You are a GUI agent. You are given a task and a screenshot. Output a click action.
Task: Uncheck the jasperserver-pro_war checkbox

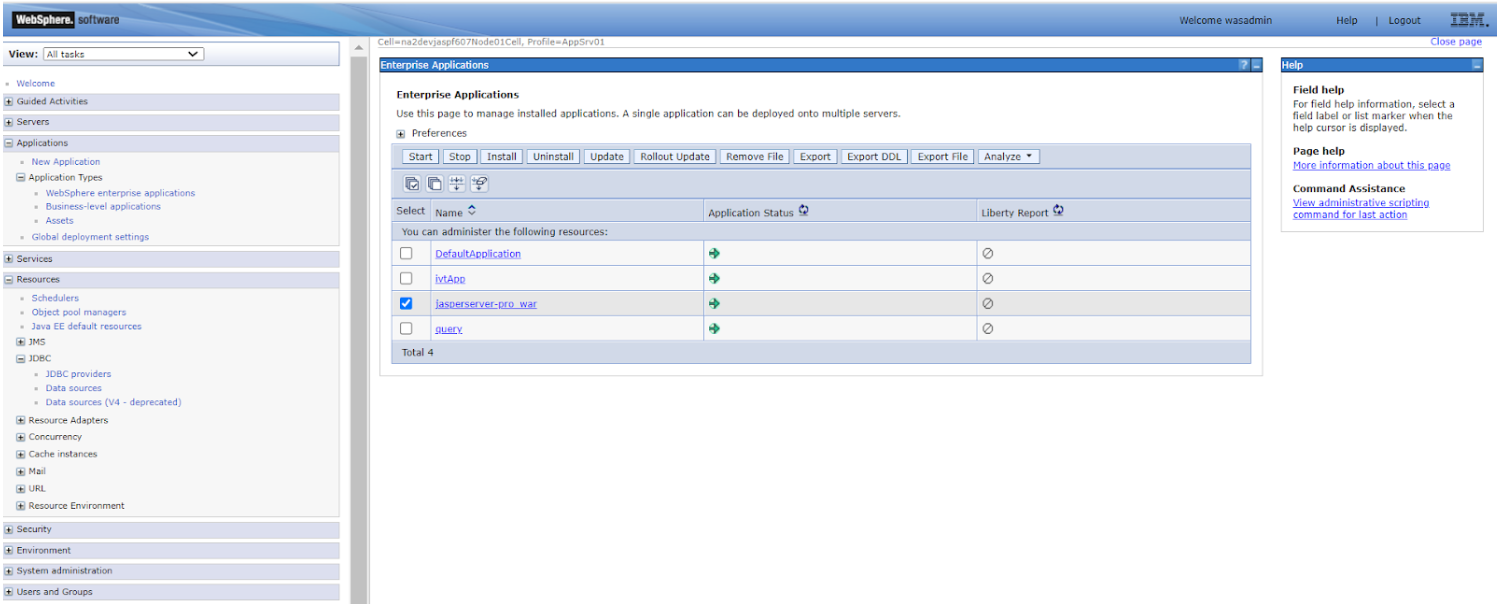(406, 304)
